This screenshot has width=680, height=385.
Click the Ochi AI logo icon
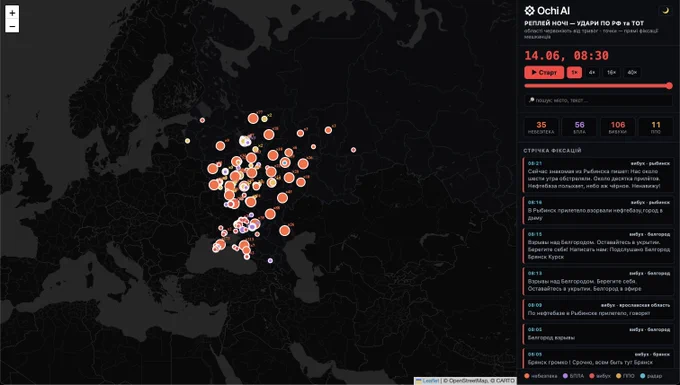point(530,11)
